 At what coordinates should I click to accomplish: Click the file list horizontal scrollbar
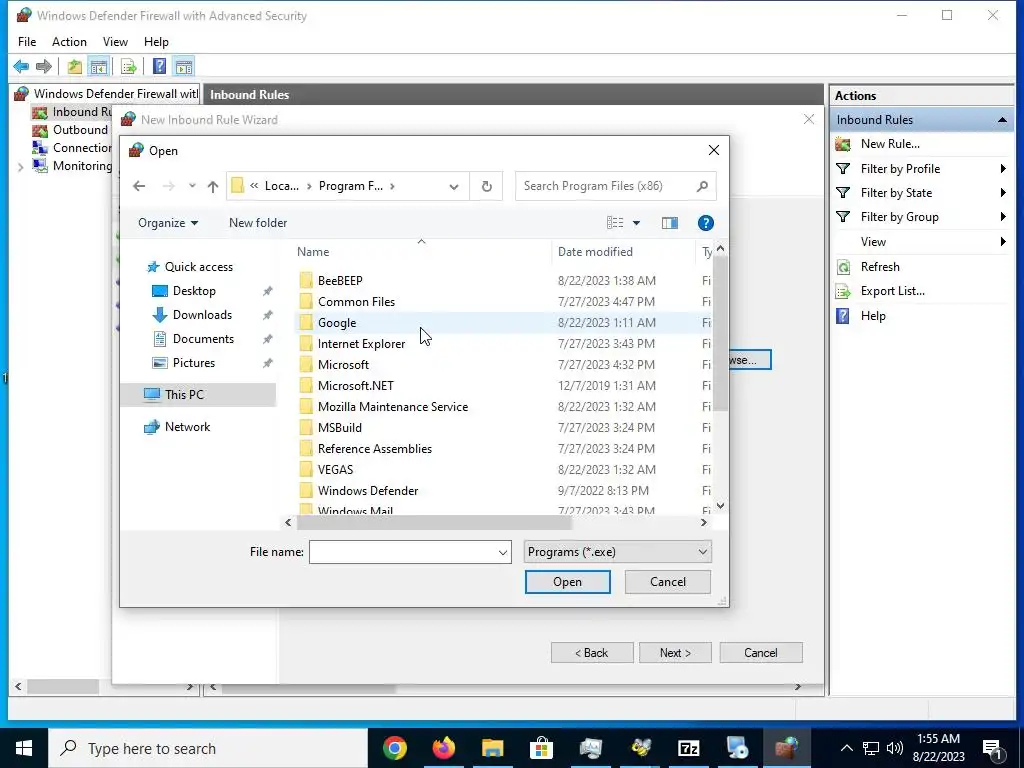[x=434, y=523]
